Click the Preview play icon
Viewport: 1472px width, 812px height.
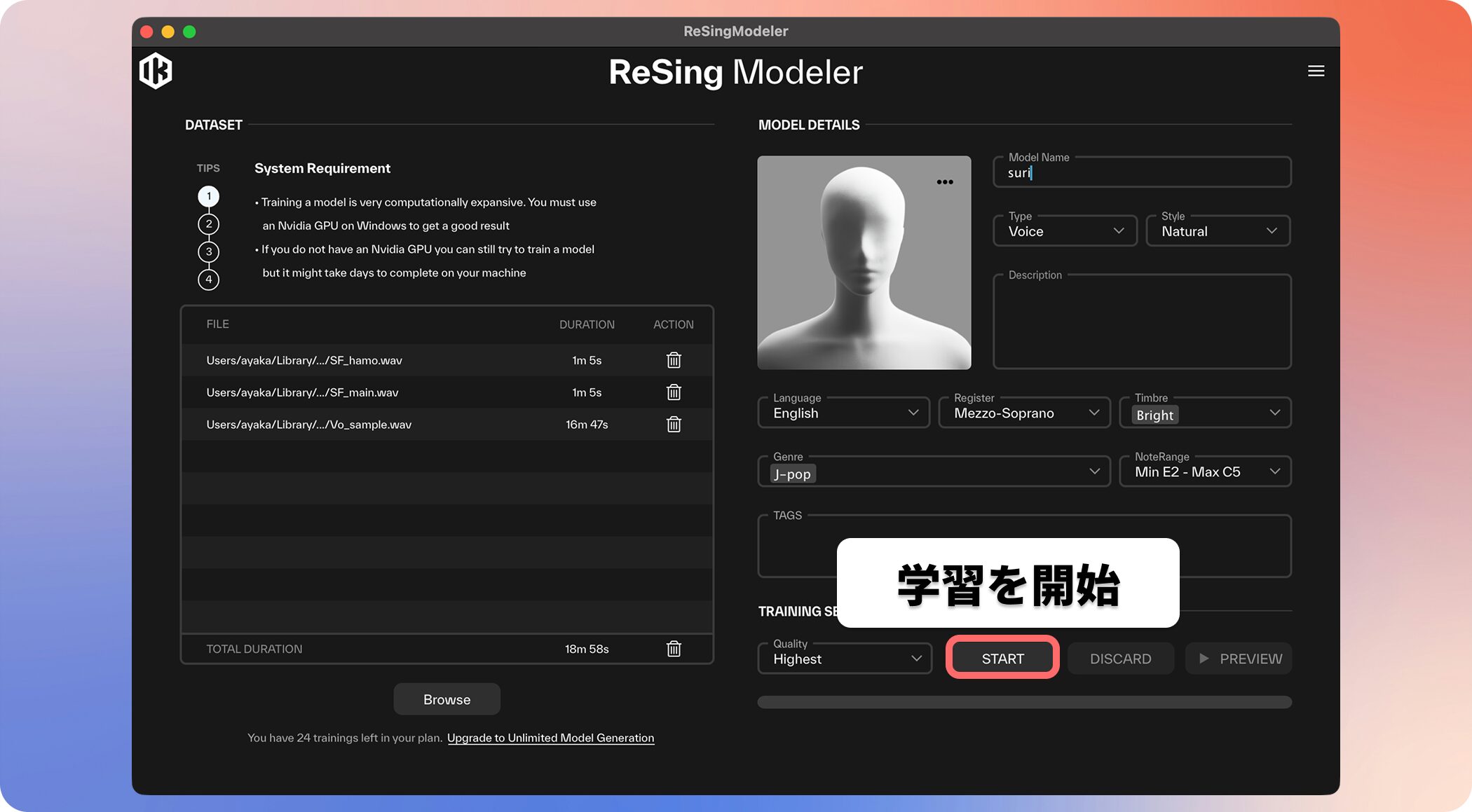[1204, 658]
